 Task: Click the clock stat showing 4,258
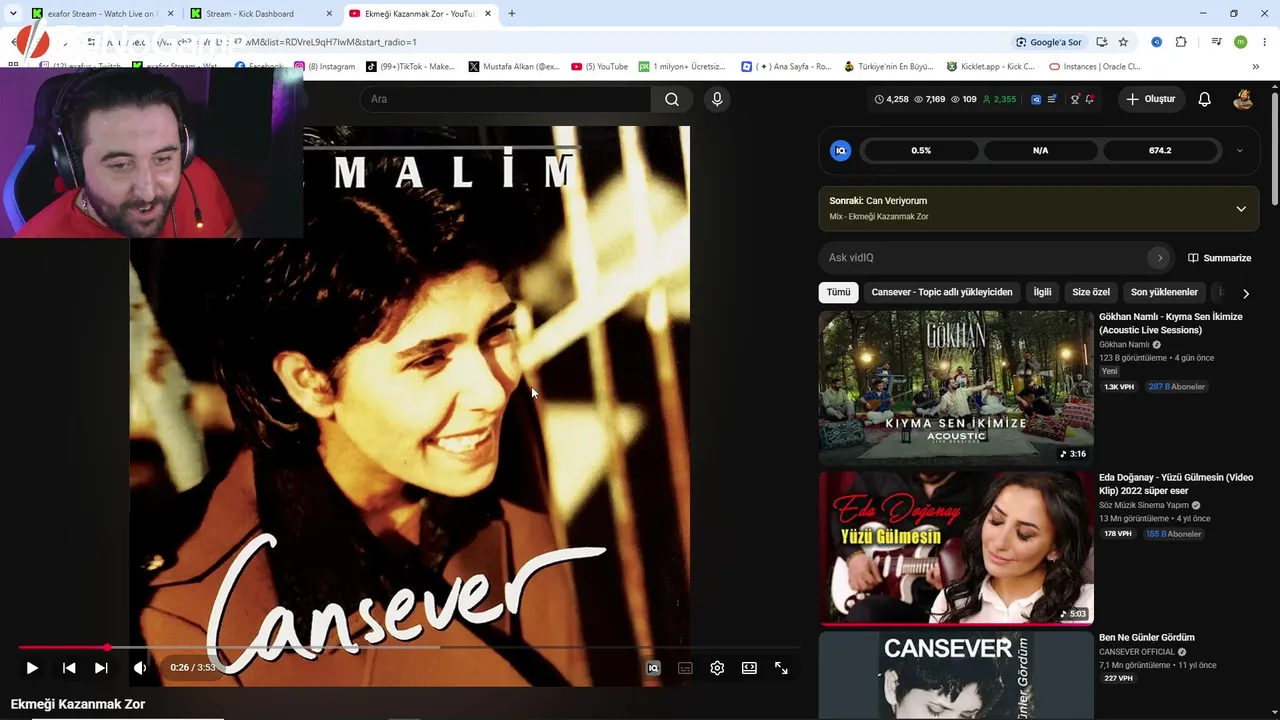point(891,99)
